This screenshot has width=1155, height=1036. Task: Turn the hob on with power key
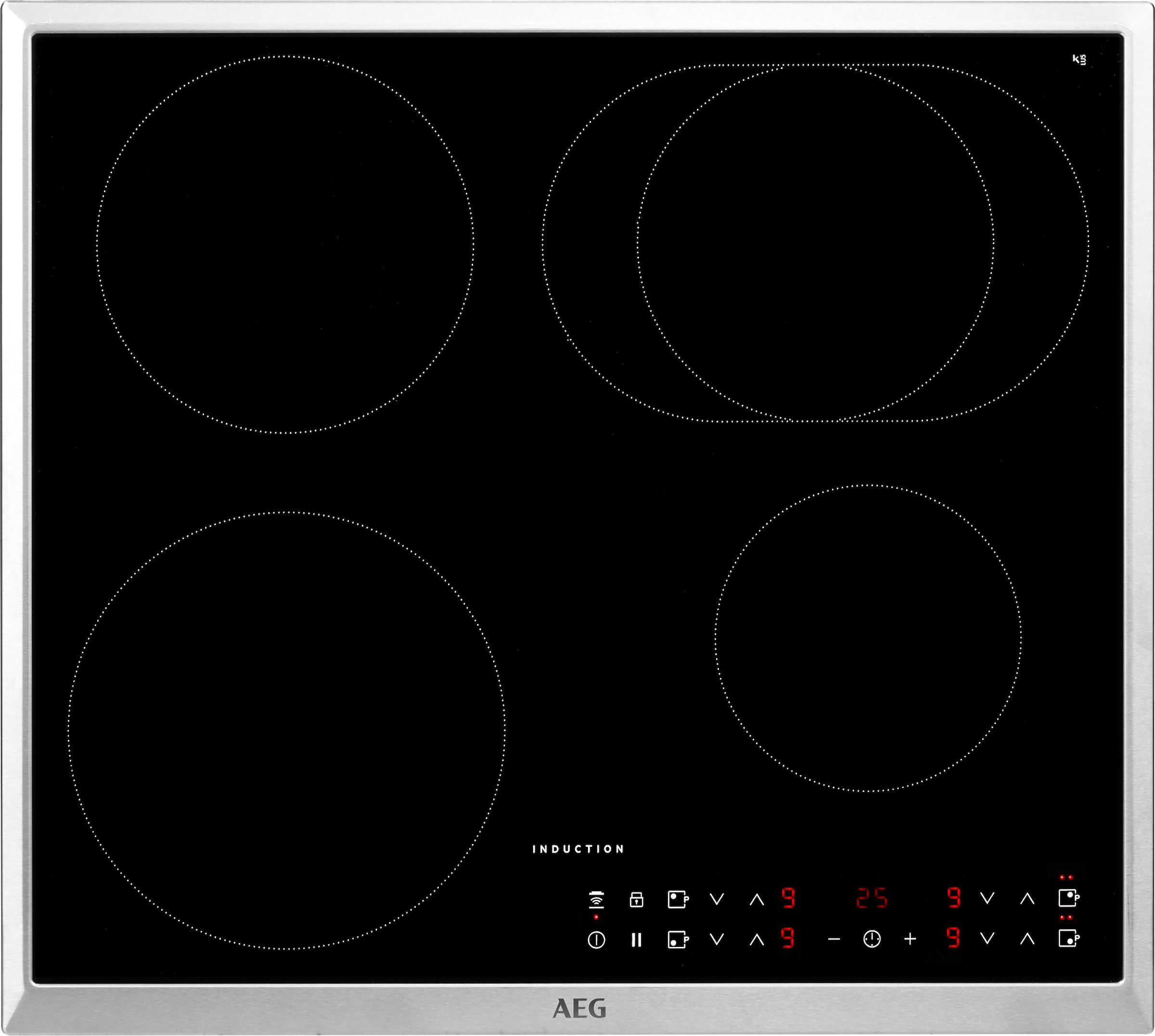coord(596,940)
